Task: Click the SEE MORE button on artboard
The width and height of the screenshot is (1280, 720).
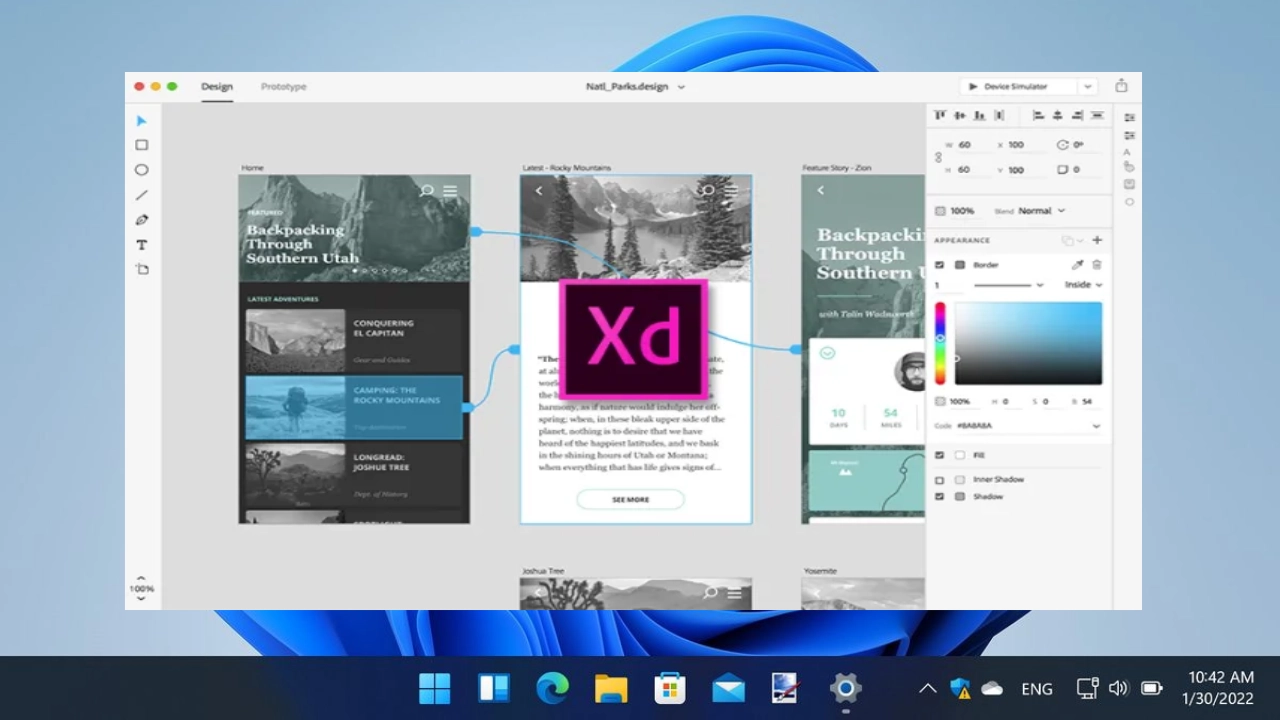Action: click(x=630, y=499)
